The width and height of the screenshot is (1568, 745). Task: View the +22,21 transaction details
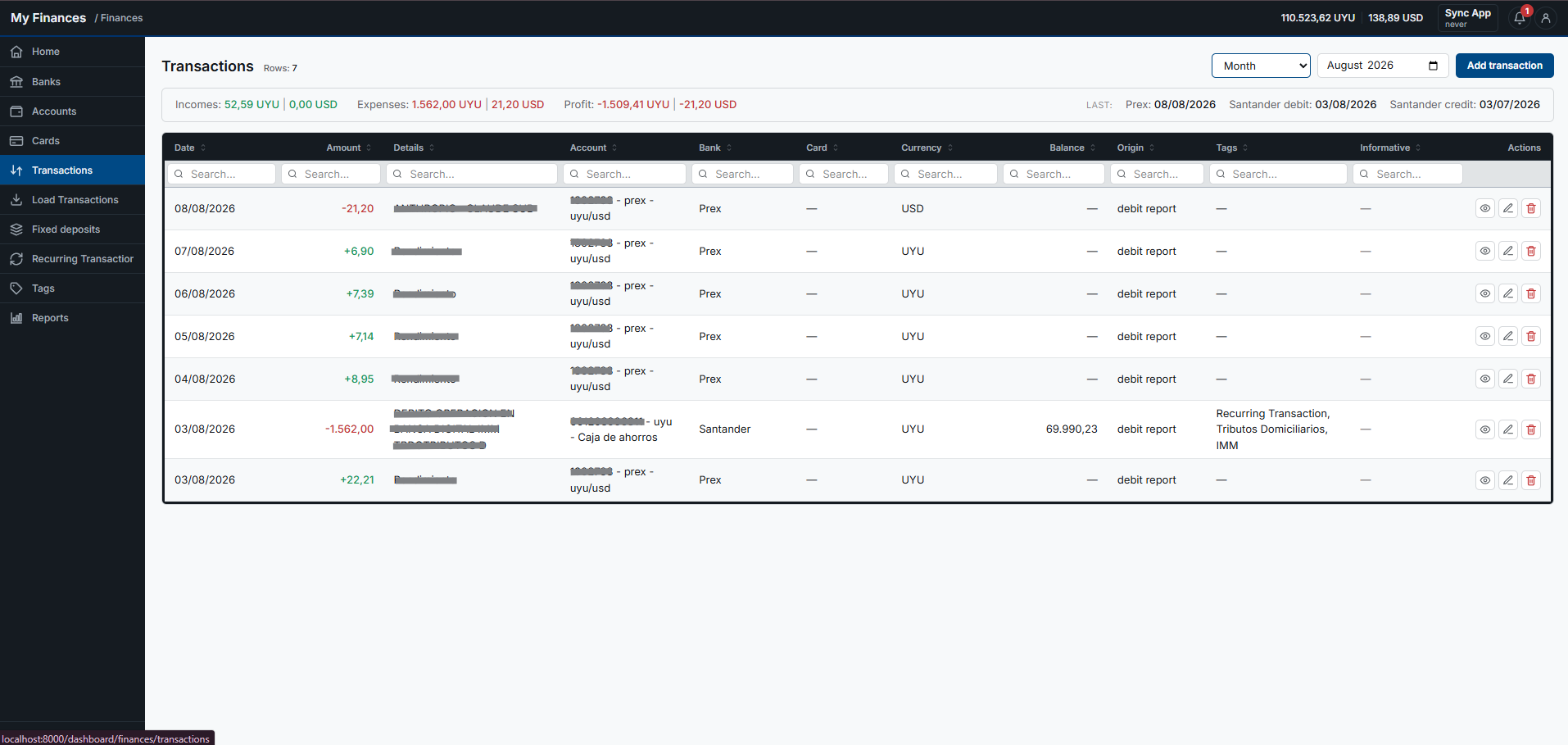pyautogui.click(x=1485, y=480)
